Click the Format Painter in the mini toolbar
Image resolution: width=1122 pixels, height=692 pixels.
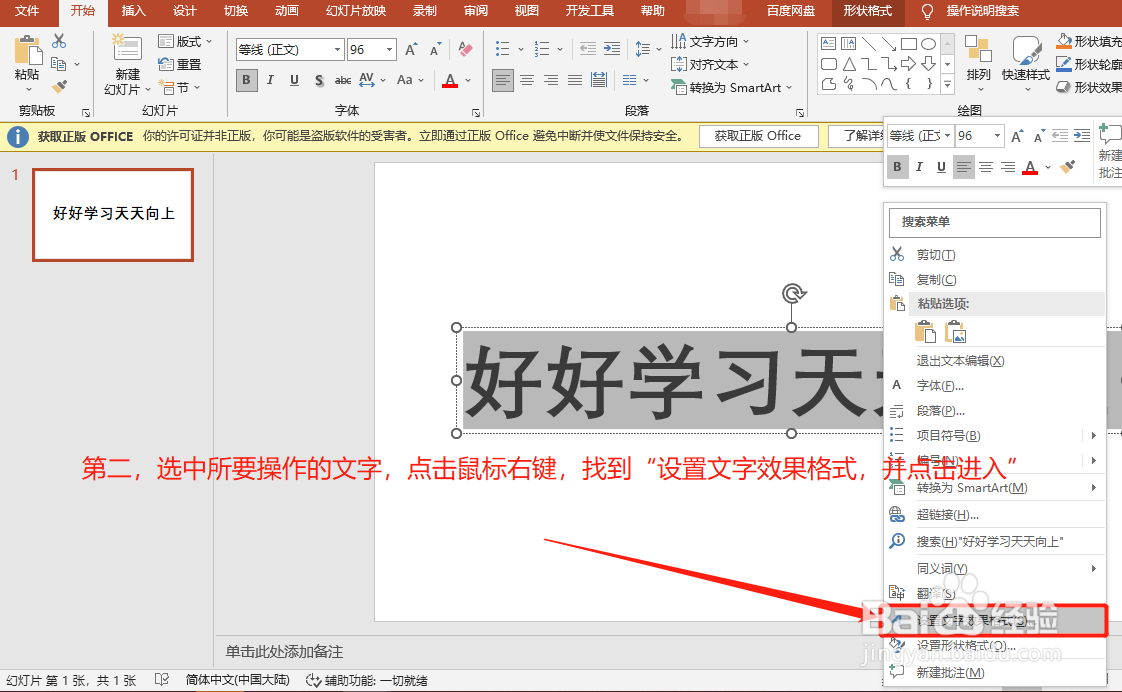(x=1067, y=167)
